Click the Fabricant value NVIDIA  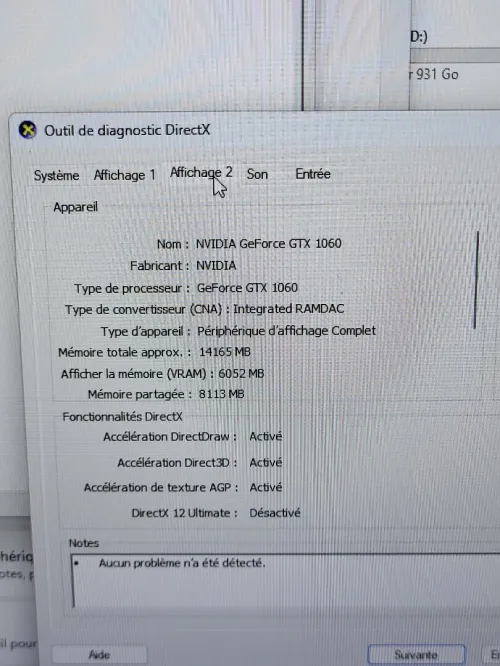coord(216,266)
